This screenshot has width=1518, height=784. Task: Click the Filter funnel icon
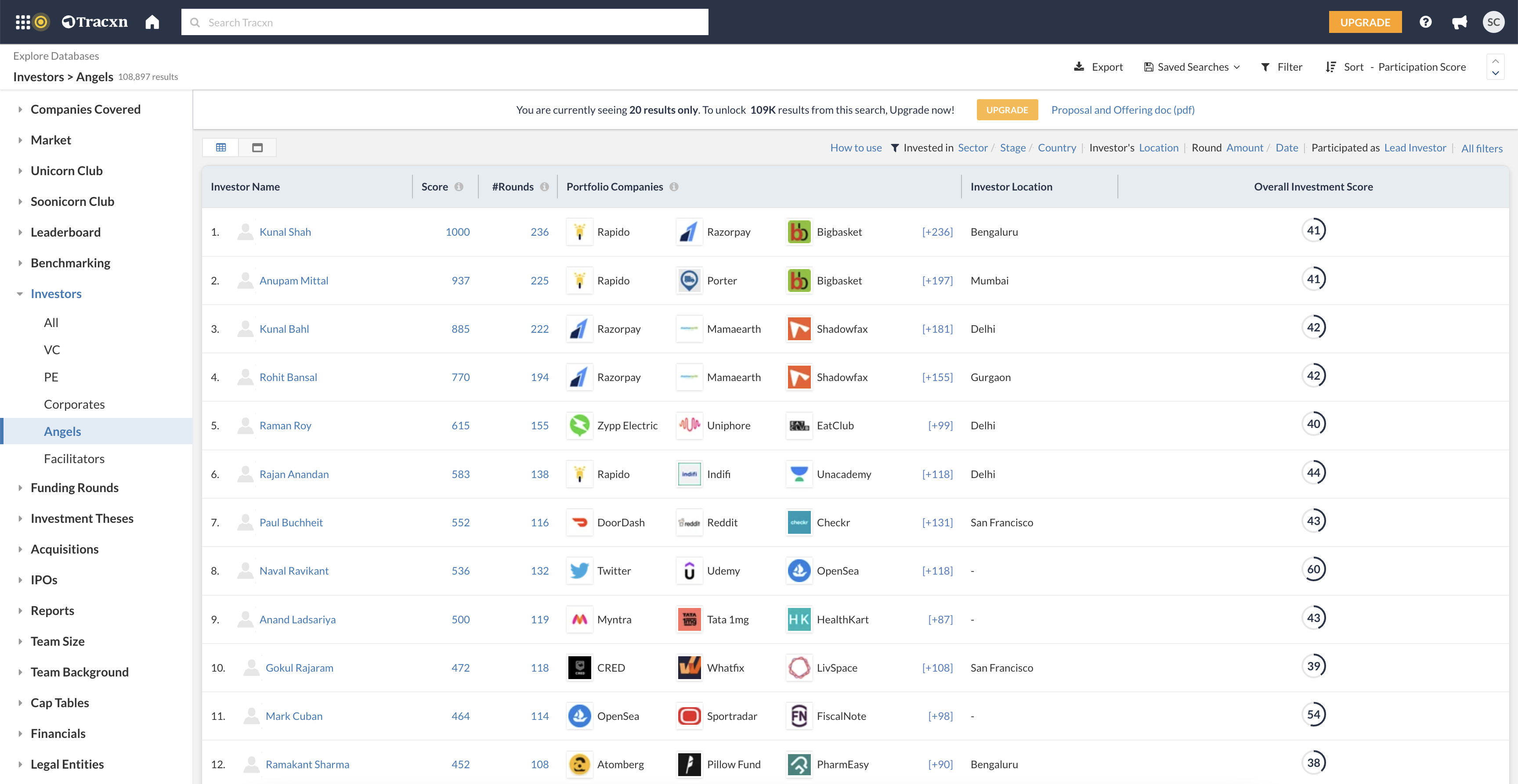[x=1265, y=67]
